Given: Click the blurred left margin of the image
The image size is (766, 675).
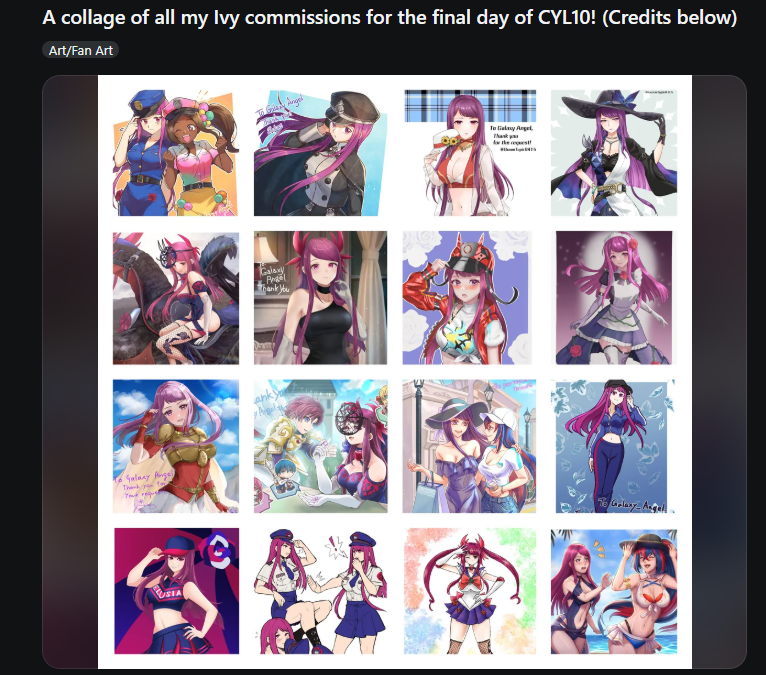Looking at the screenshot, I should (70, 371).
